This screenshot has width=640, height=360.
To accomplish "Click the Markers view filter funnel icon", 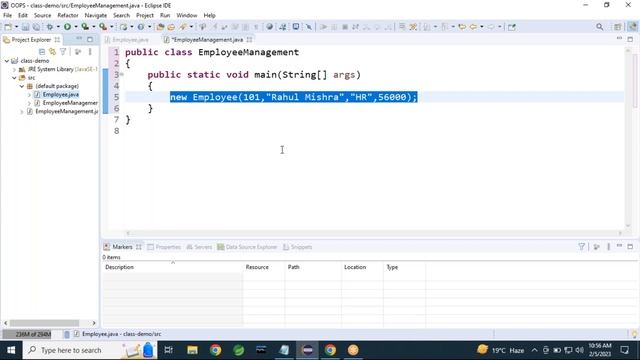I will coord(582,247).
